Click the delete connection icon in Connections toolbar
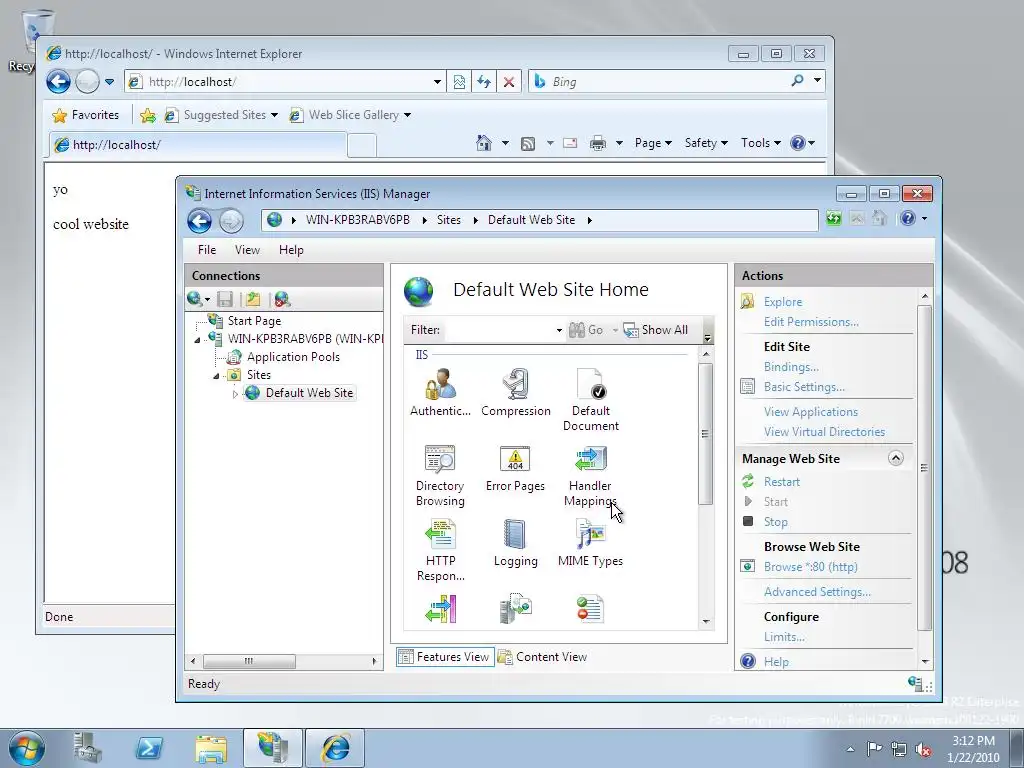This screenshot has width=1024, height=768. click(281, 299)
